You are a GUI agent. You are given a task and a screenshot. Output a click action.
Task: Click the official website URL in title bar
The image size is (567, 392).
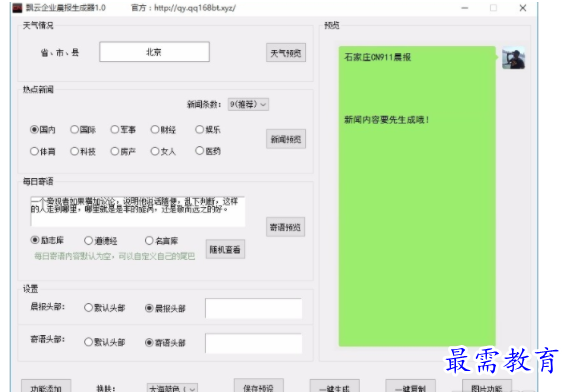[195, 8]
